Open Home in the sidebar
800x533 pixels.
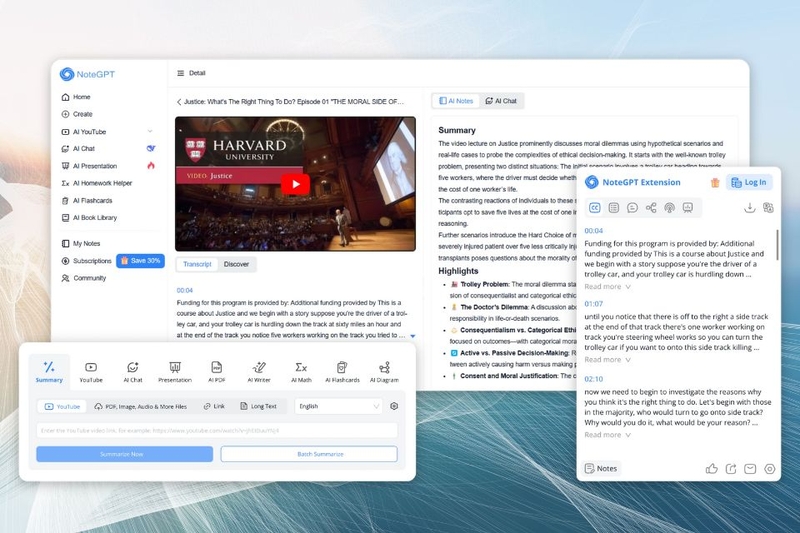click(76, 97)
